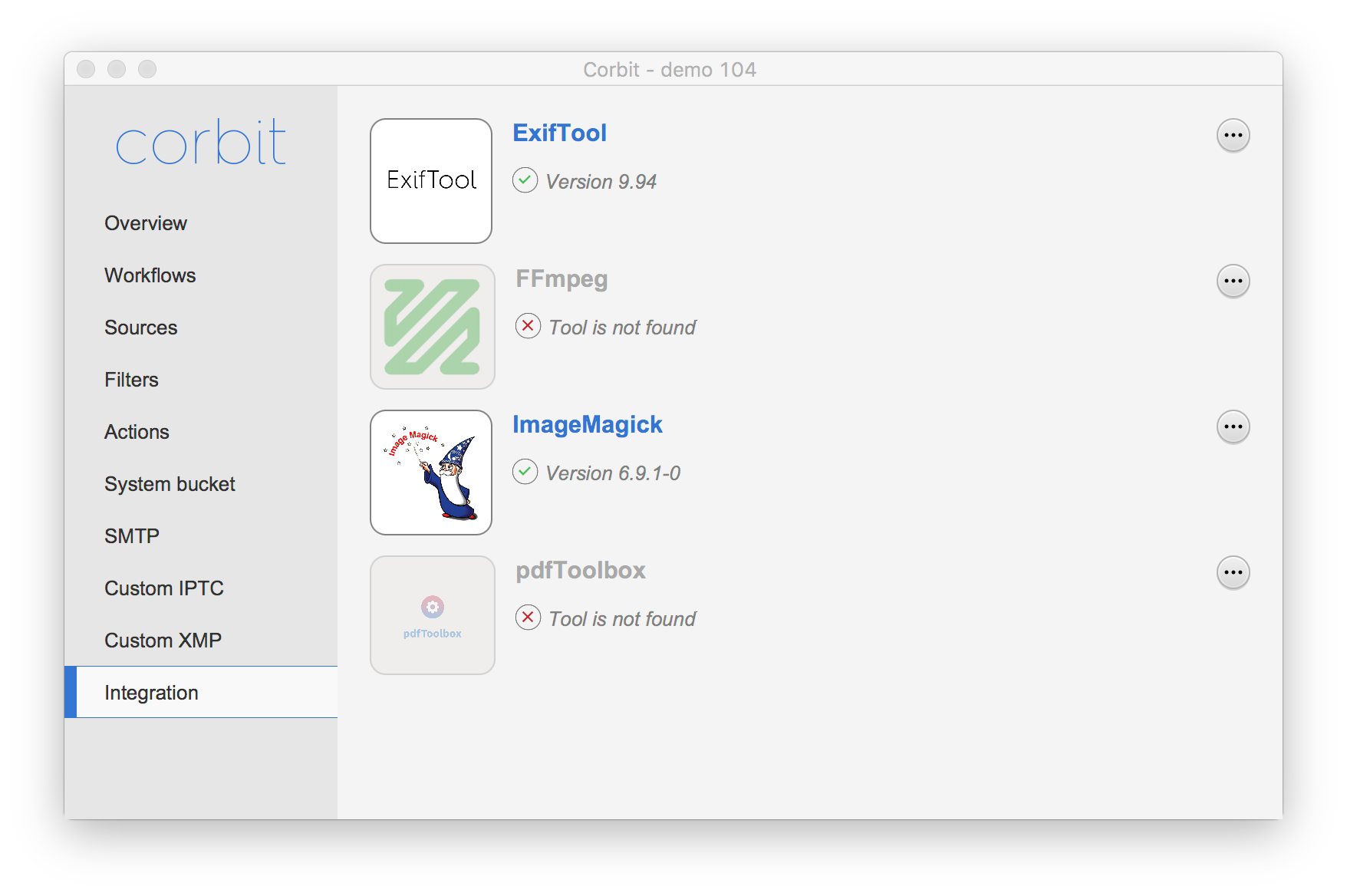The width and height of the screenshot is (1347, 896).
Task: Click the window title 'Corbit - demo 104'
Action: tap(670, 70)
